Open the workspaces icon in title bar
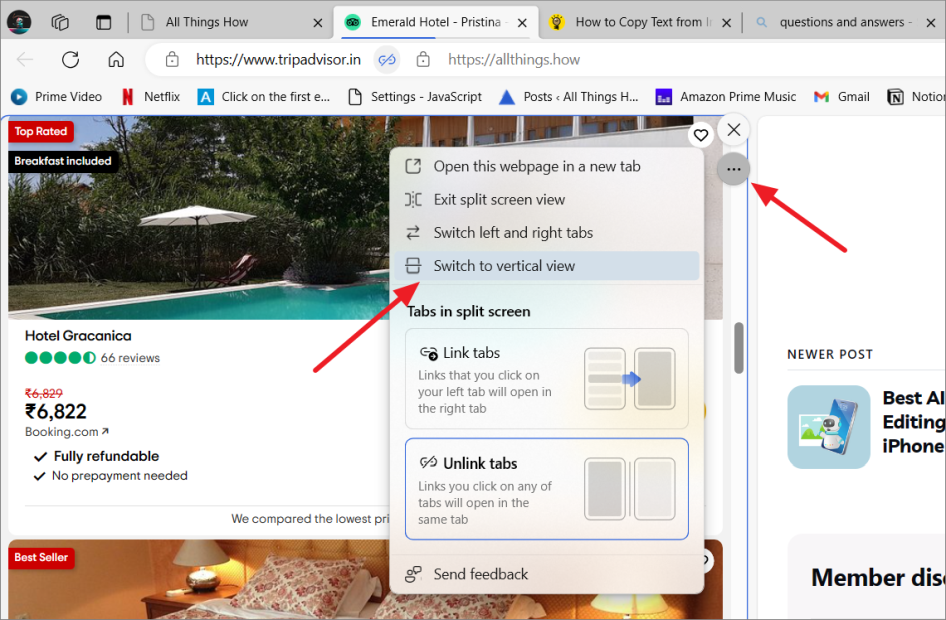Image resolution: width=946 pixels, height=620 pixels. click(60, 22)
